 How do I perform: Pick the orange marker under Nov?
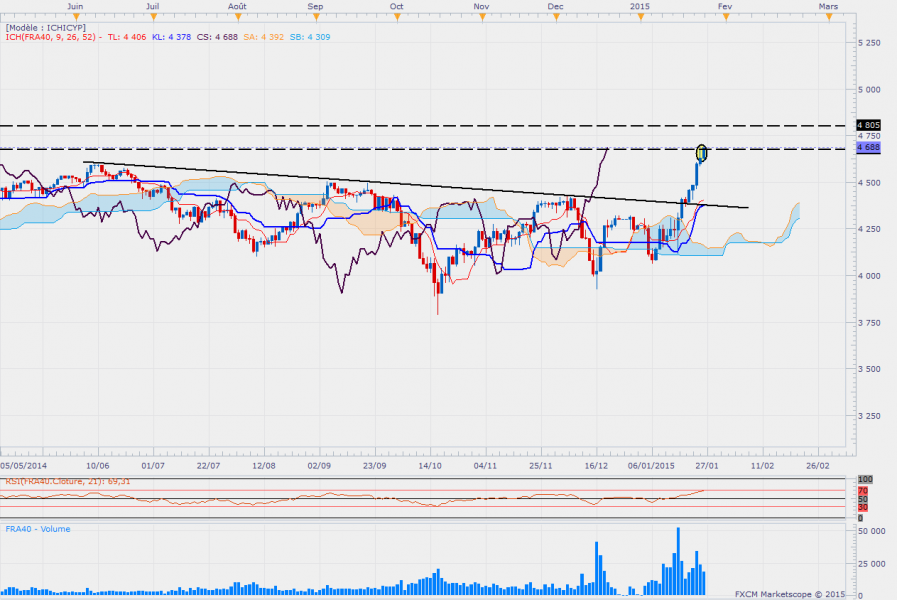(x=482, y=18)
